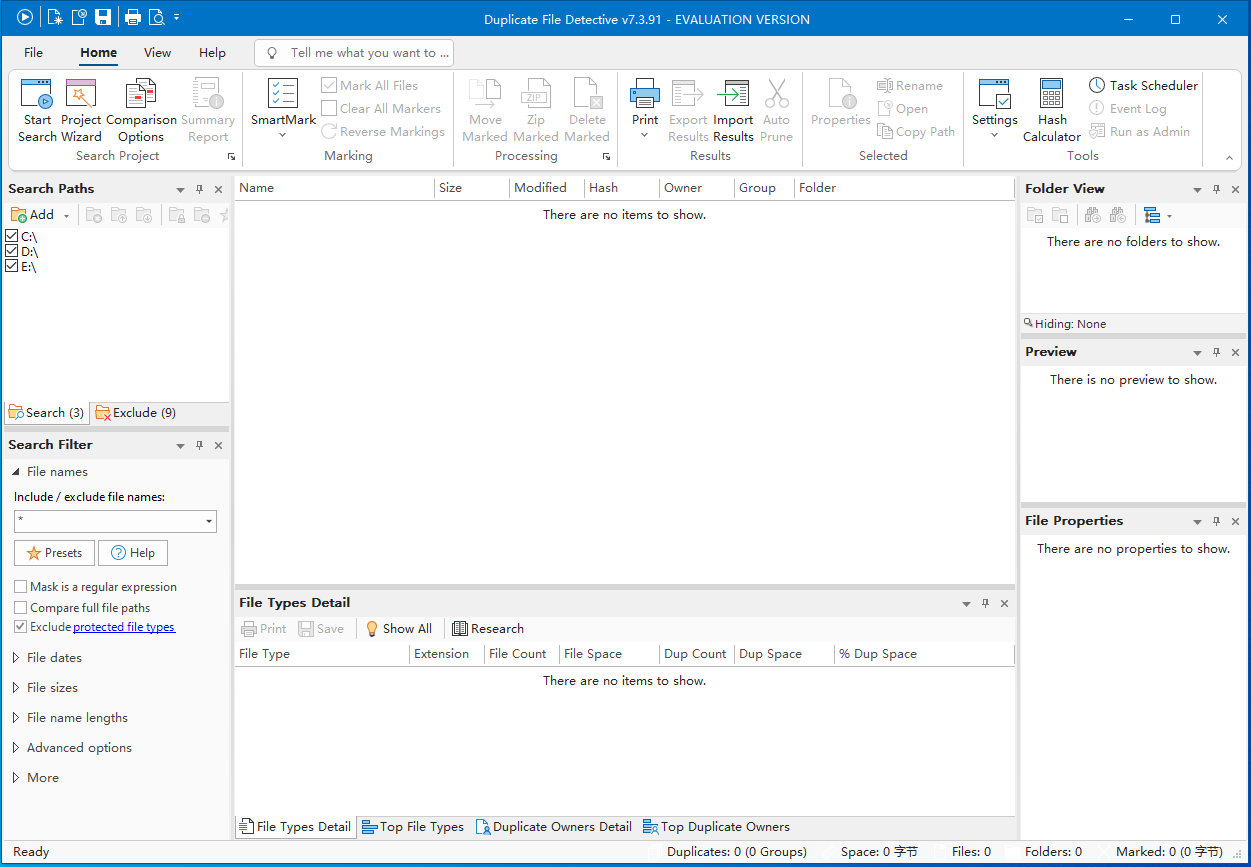Switch to the View ribbon tab
Screen dimensions: 1251x867
pyautogui.click(x=157, y=53)
